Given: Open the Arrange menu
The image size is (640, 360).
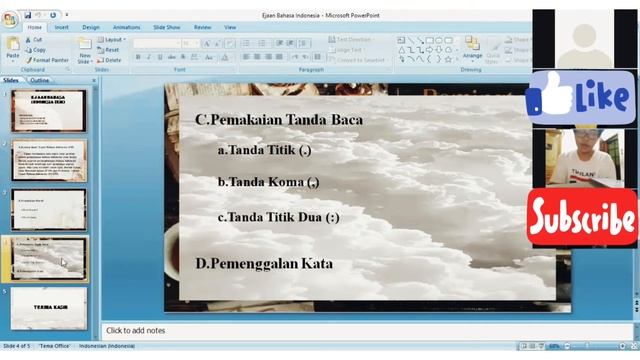Looking at the screenshot, I should point(472,48).
